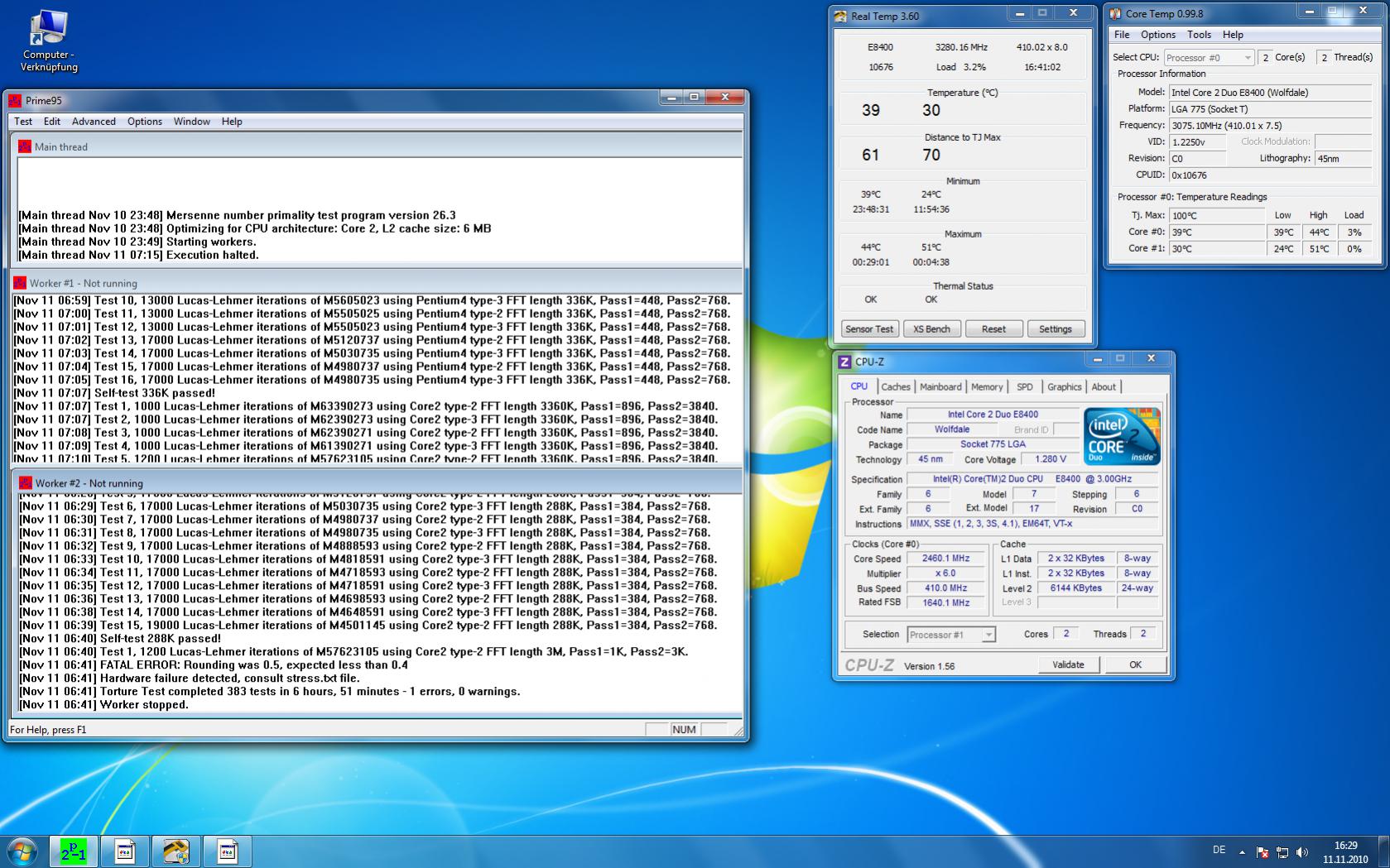Click the NUM indicator in Prime95 status bar
Screen dimensions: 1390x868
pyautogui.click(x=684, y=729)
